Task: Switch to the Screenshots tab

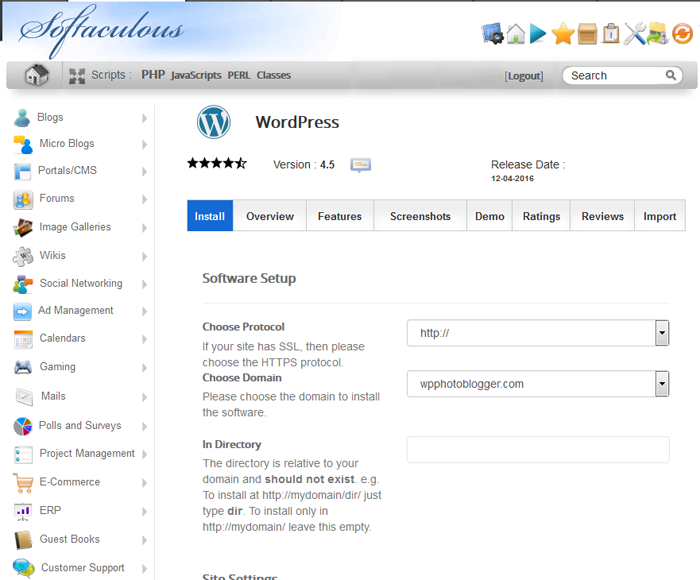Action: 420,216
